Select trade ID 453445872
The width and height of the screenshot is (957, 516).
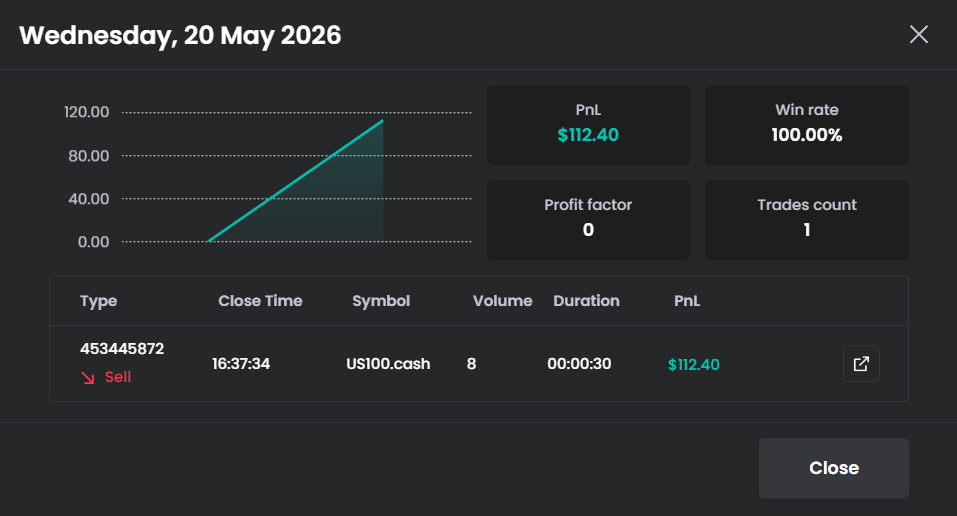[x=122, y=349]
